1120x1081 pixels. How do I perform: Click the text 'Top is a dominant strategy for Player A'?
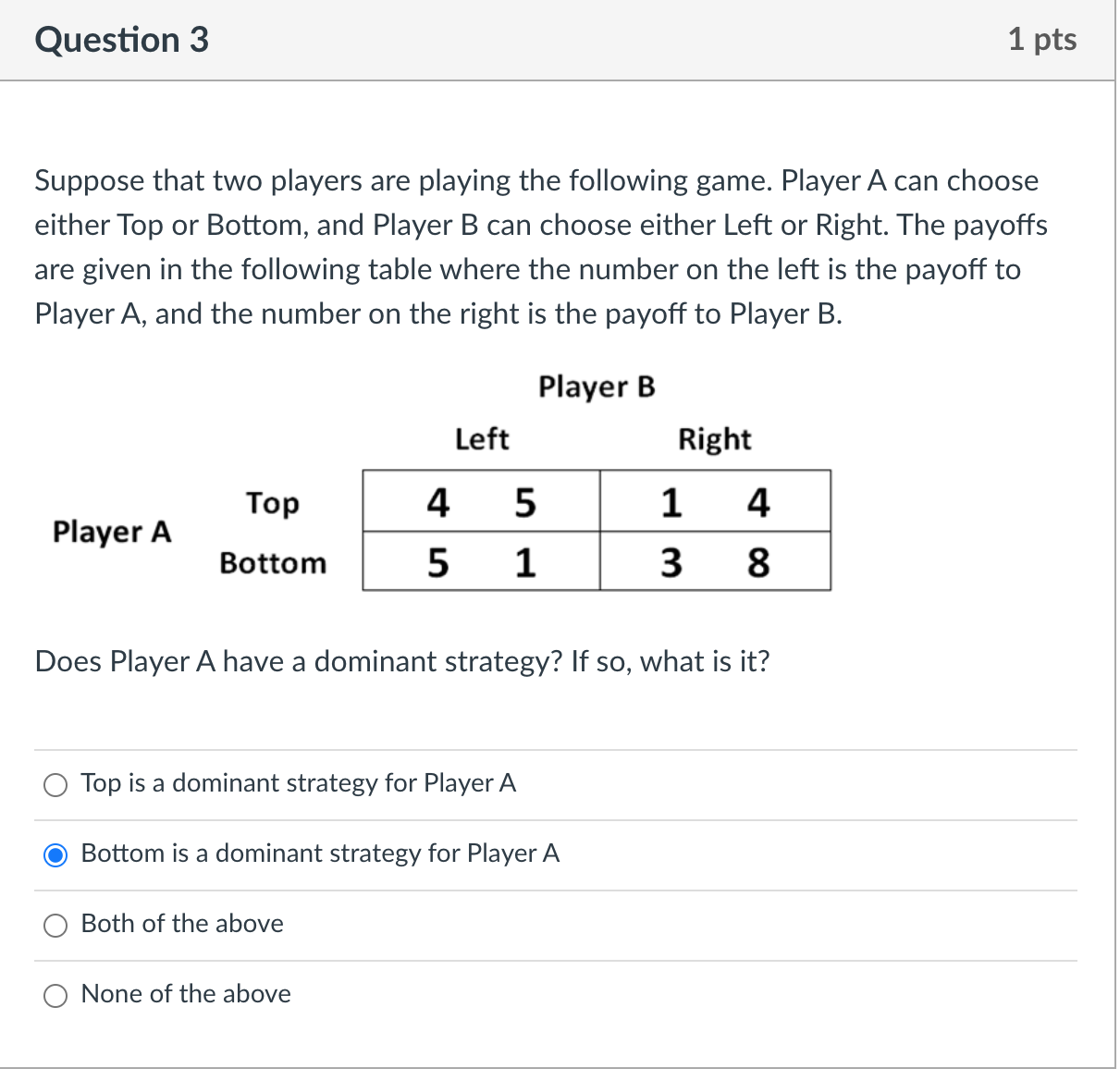click(x=298, y=784)
